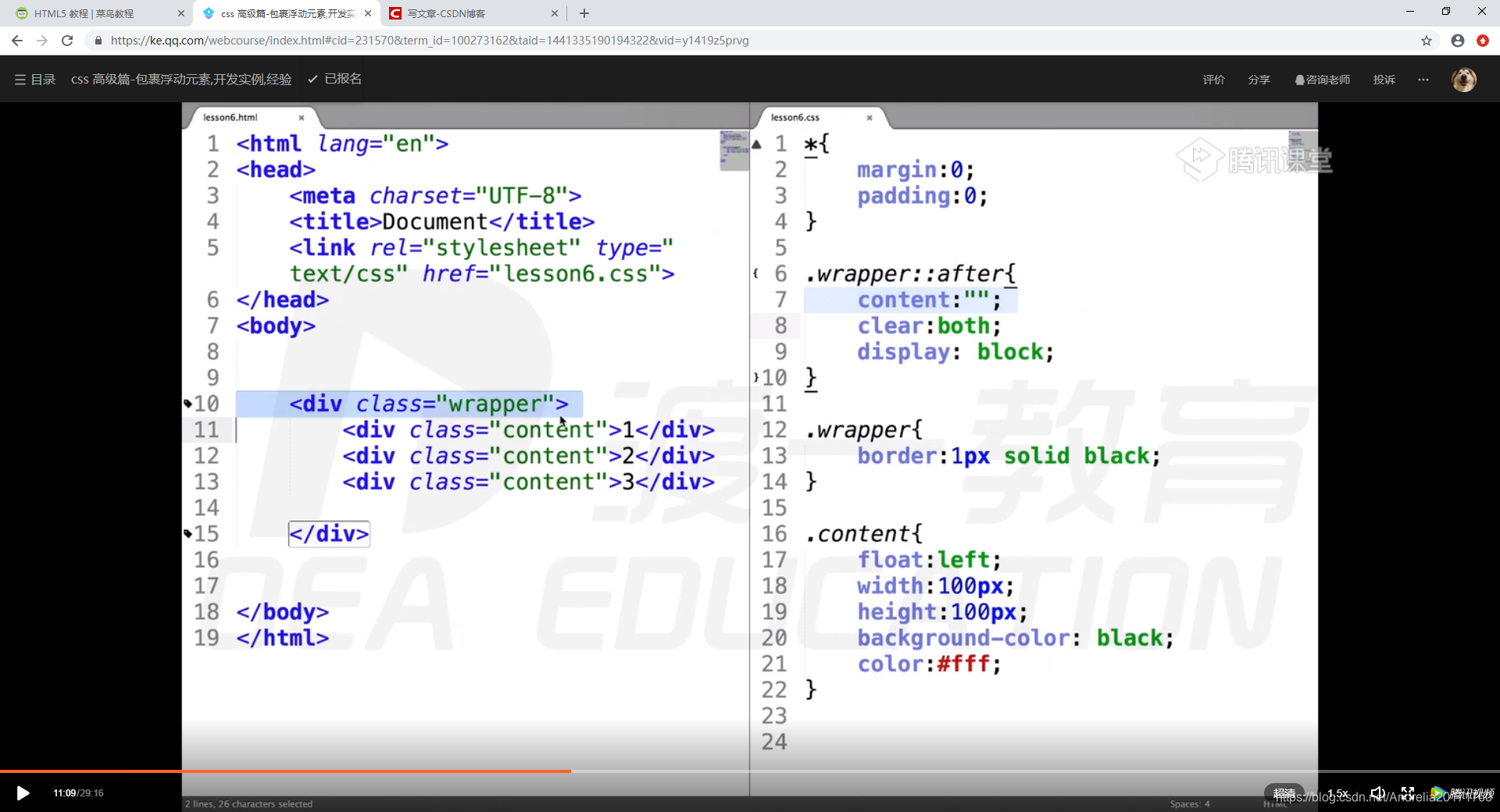Select the css 高级篇 browser tab
The width and height of the screenshot is (1500, 812).
tap(285, 13)
